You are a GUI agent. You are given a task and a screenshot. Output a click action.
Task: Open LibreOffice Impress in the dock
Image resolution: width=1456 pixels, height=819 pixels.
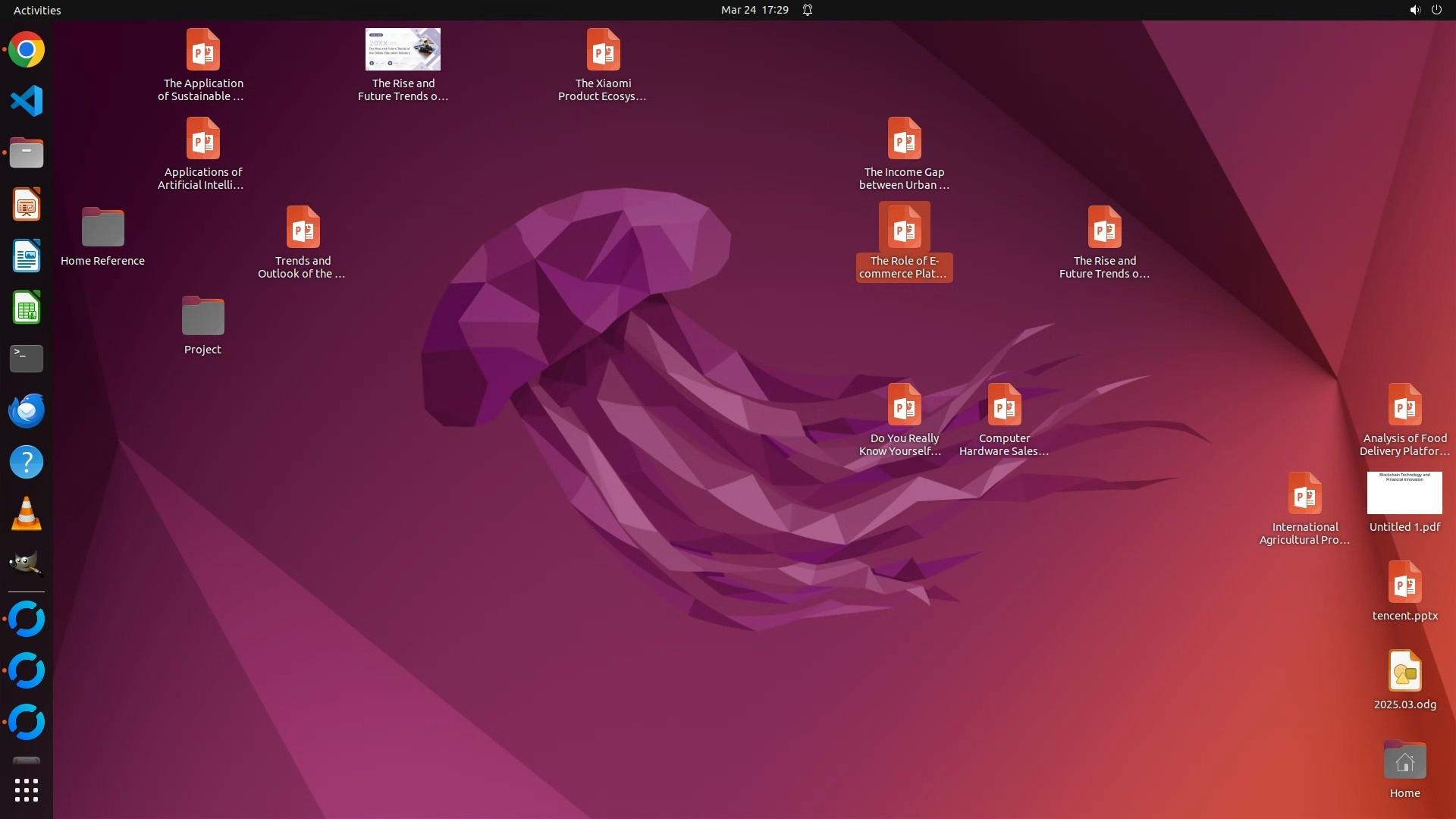(x=27, y=205)
